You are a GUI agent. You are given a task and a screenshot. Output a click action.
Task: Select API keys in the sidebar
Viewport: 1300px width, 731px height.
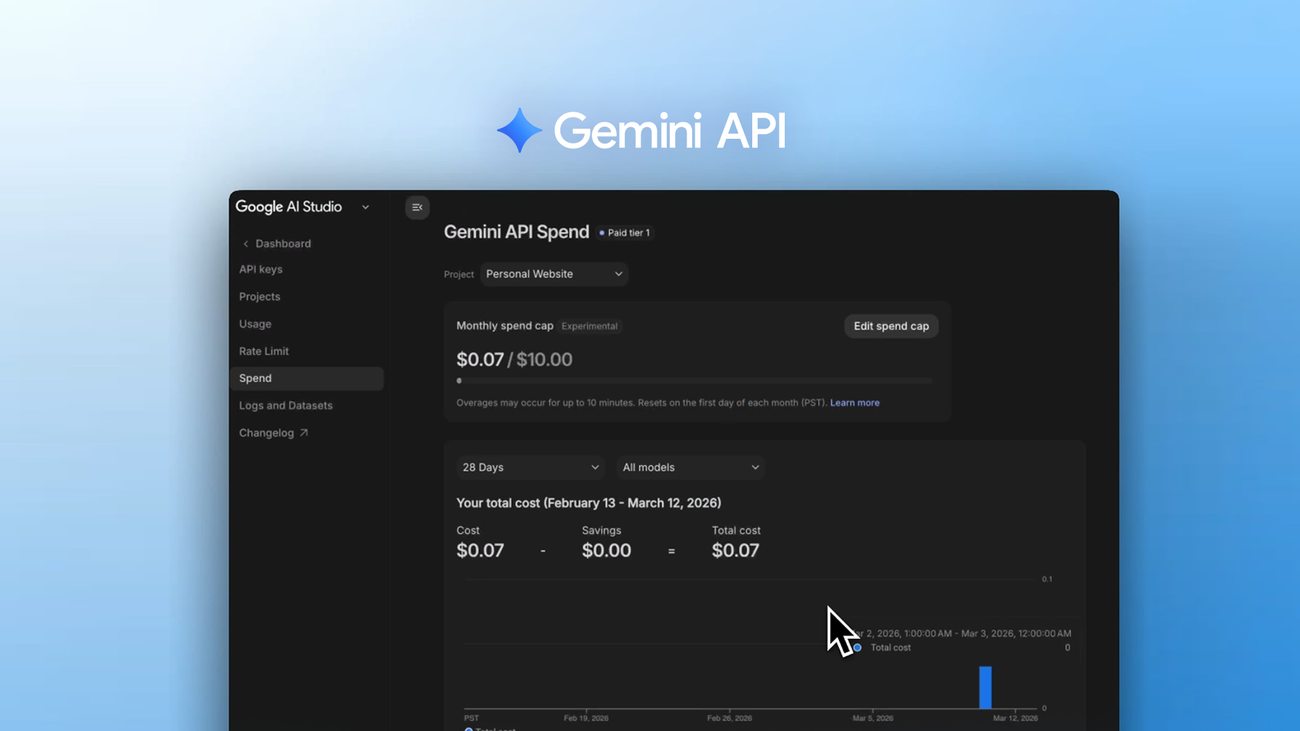(261, 269)
